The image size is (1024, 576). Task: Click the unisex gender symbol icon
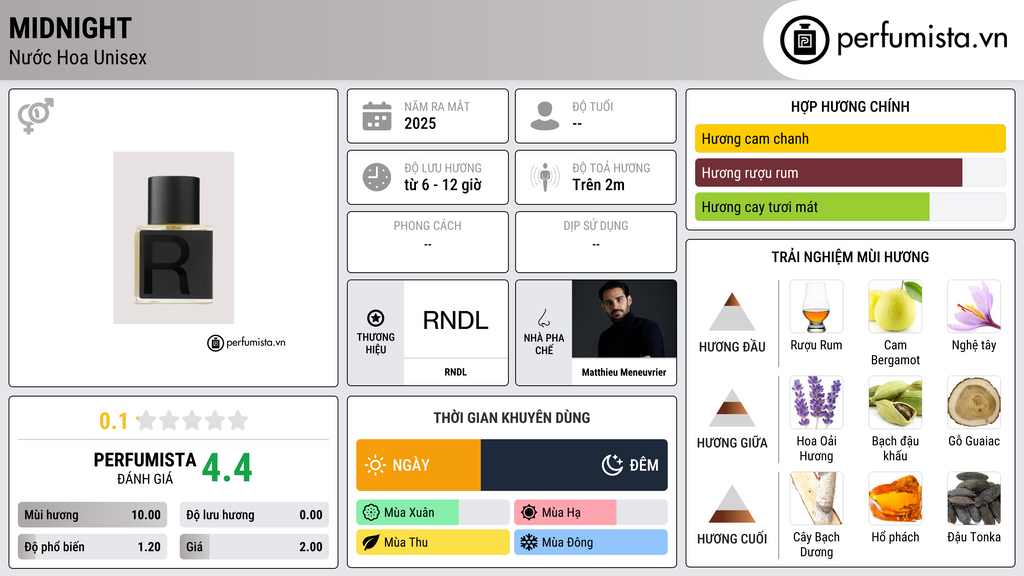36,116
